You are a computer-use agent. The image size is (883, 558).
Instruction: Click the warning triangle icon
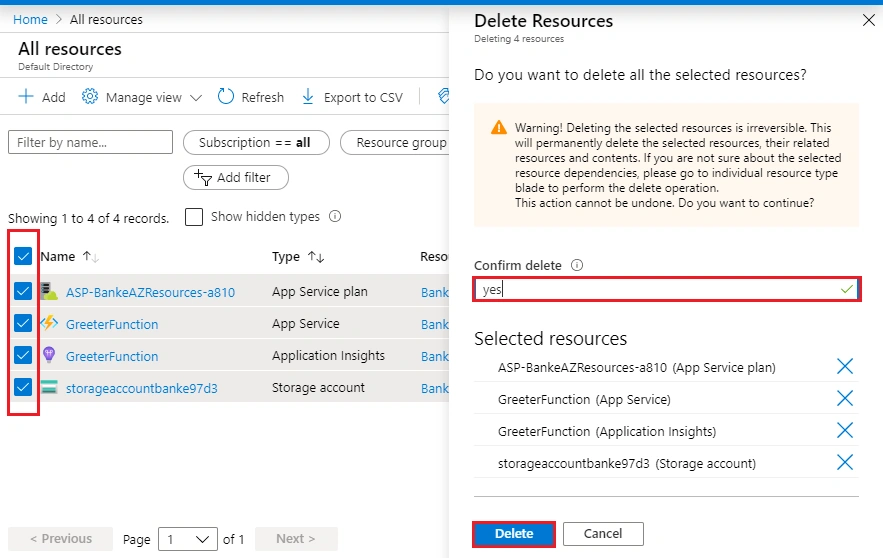499,127
